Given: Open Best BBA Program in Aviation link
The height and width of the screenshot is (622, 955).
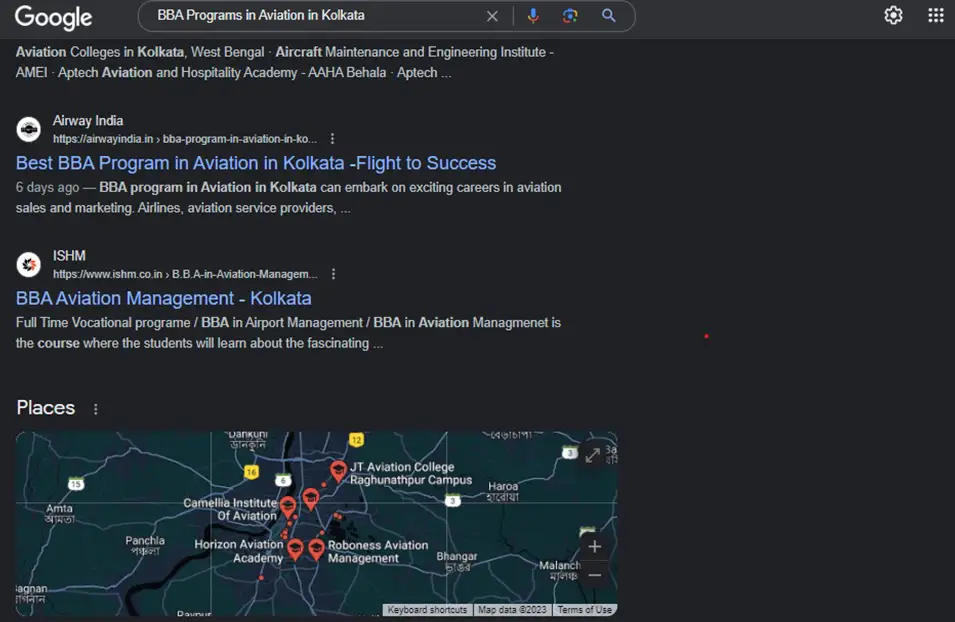Looking at the screenshot, I should (255, 163).
